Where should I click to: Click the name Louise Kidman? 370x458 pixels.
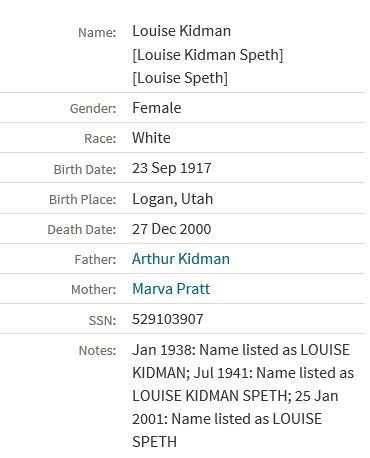182,31
